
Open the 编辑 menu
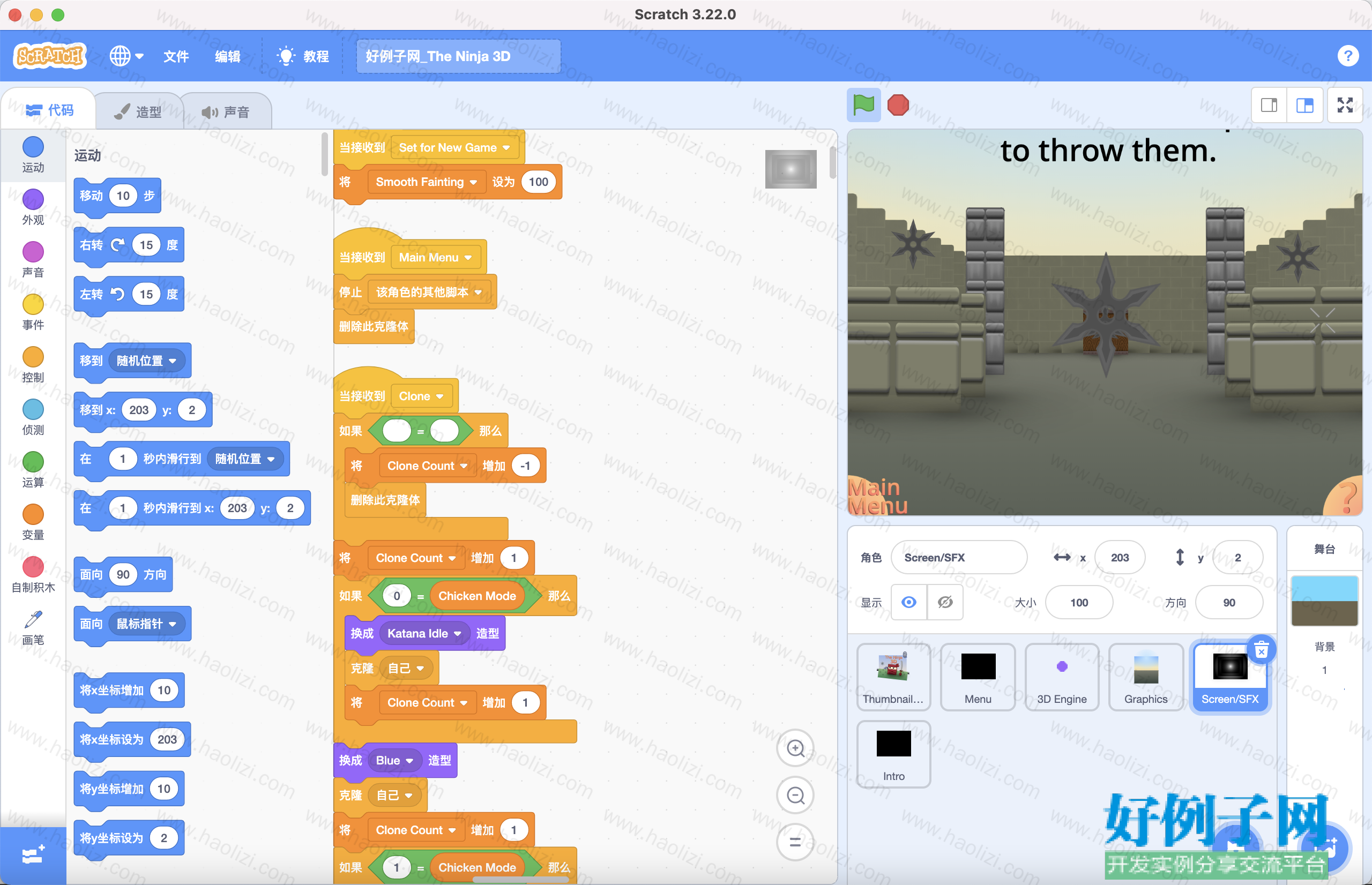228,56
